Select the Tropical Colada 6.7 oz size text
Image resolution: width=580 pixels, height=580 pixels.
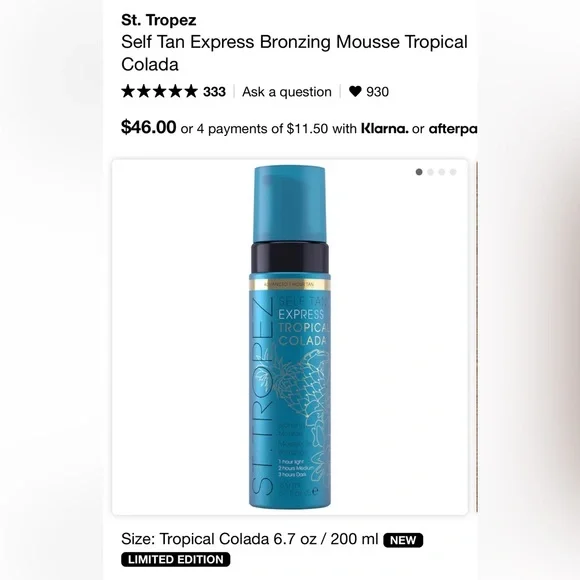[269, 539]
